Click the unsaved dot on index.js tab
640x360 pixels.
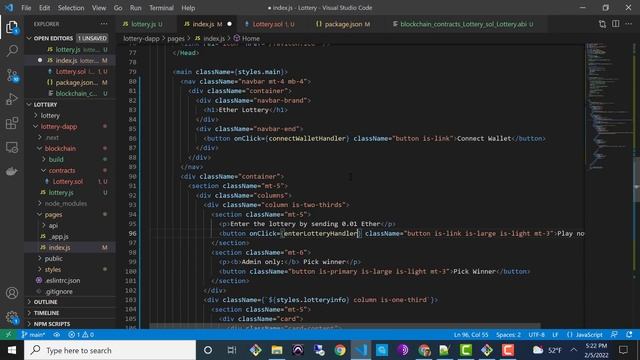click(229, 24)
